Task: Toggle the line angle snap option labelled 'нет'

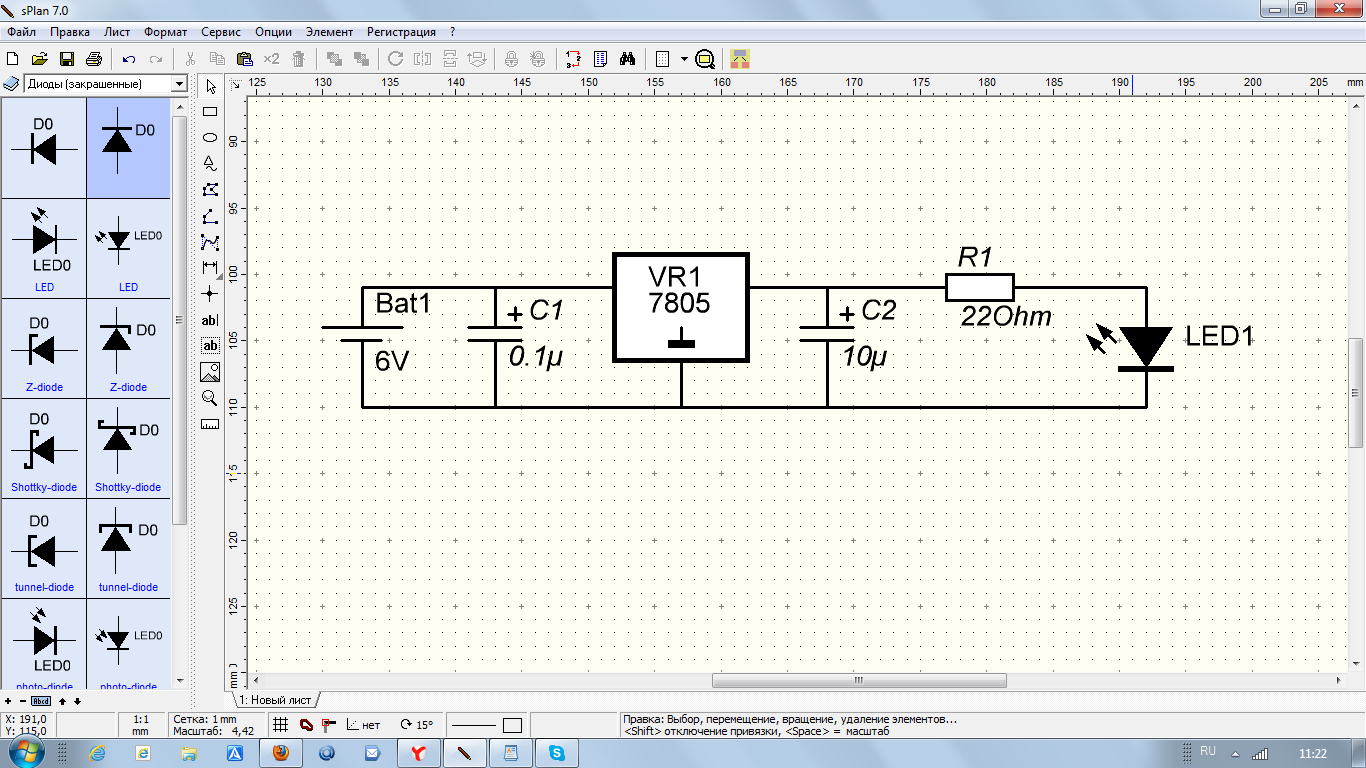Action: pos(364,724)
